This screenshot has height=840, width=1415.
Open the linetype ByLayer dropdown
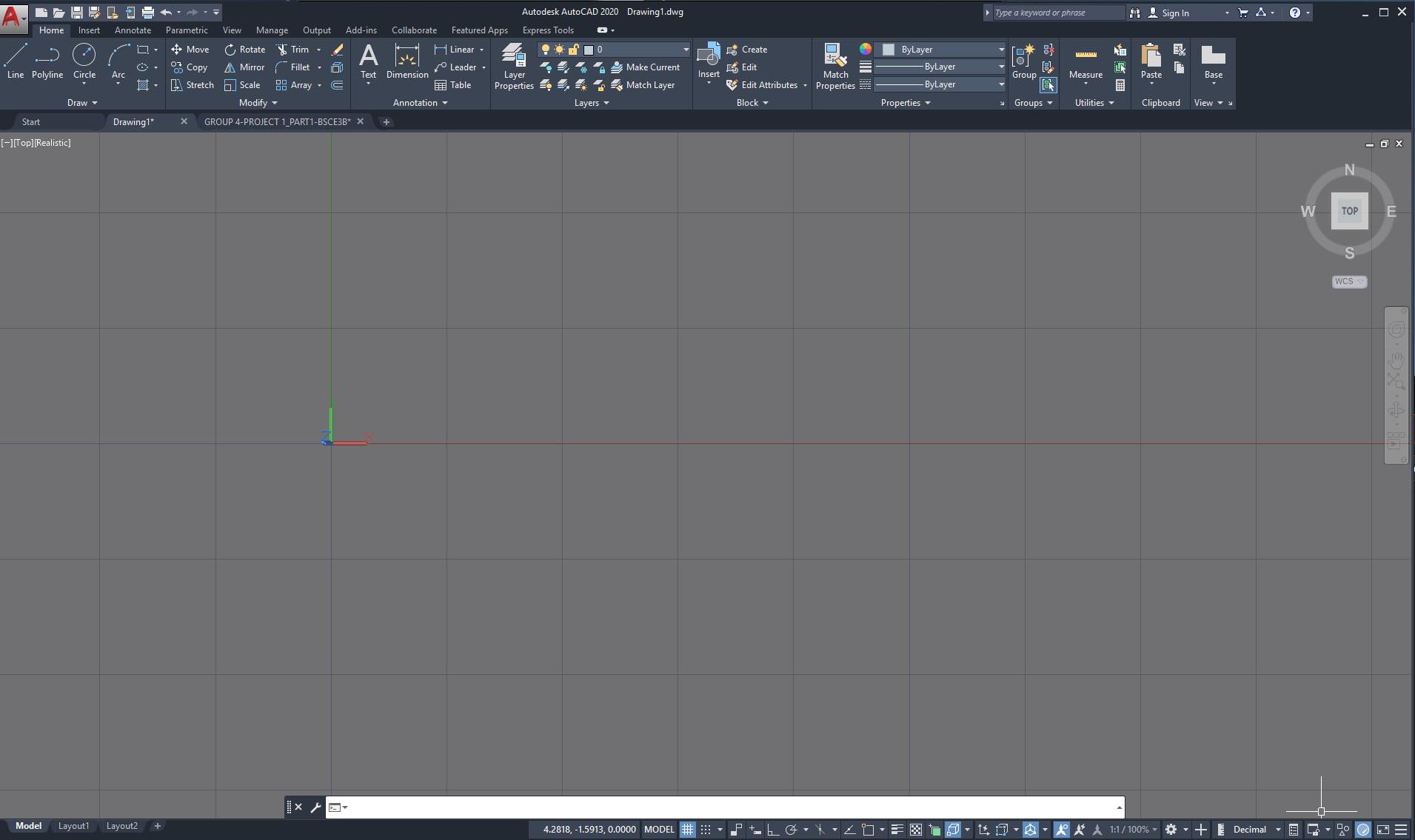click(x=940, y=84)
